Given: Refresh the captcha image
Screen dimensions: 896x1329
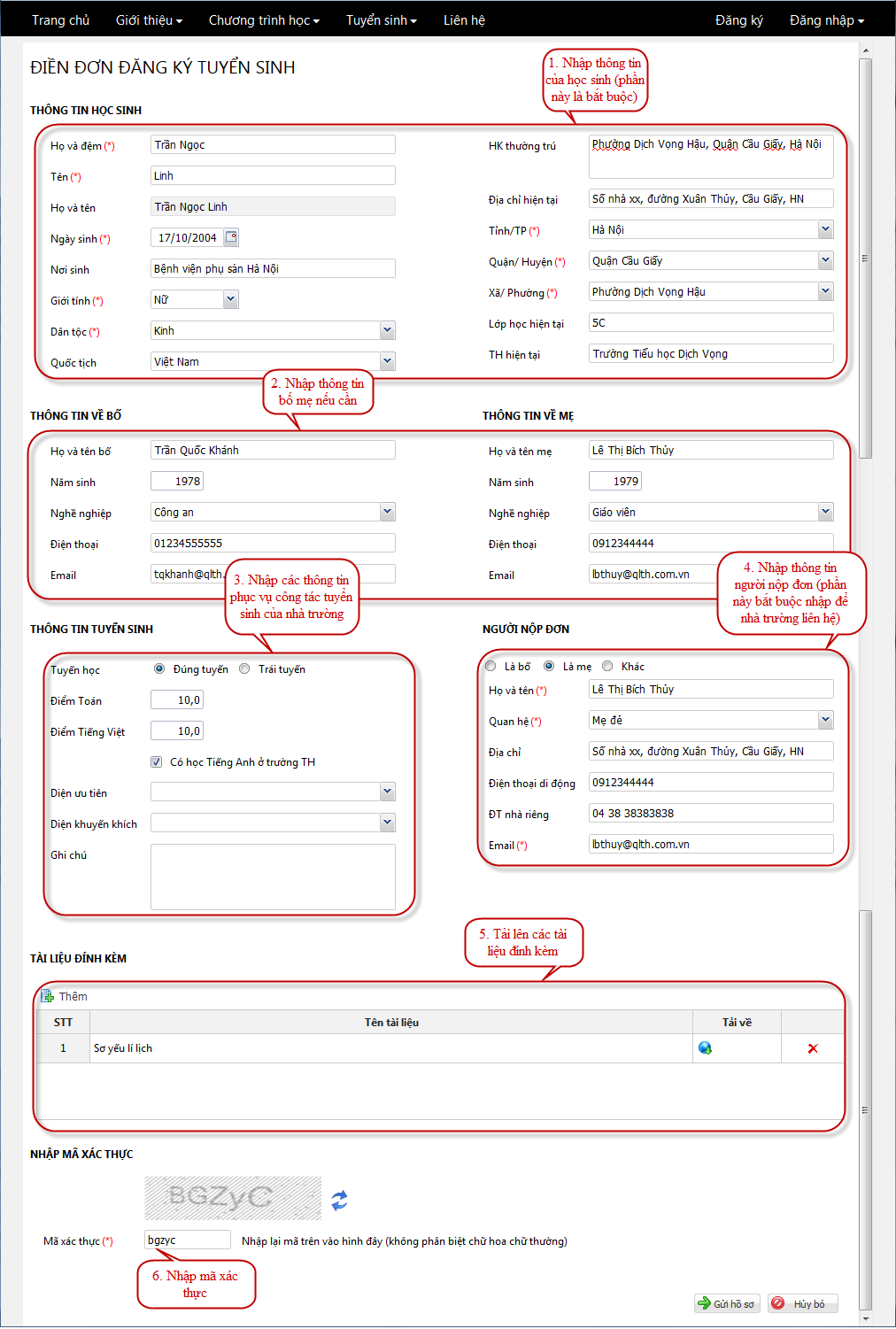Looking at the screenshot, I should coord(339,1201).
